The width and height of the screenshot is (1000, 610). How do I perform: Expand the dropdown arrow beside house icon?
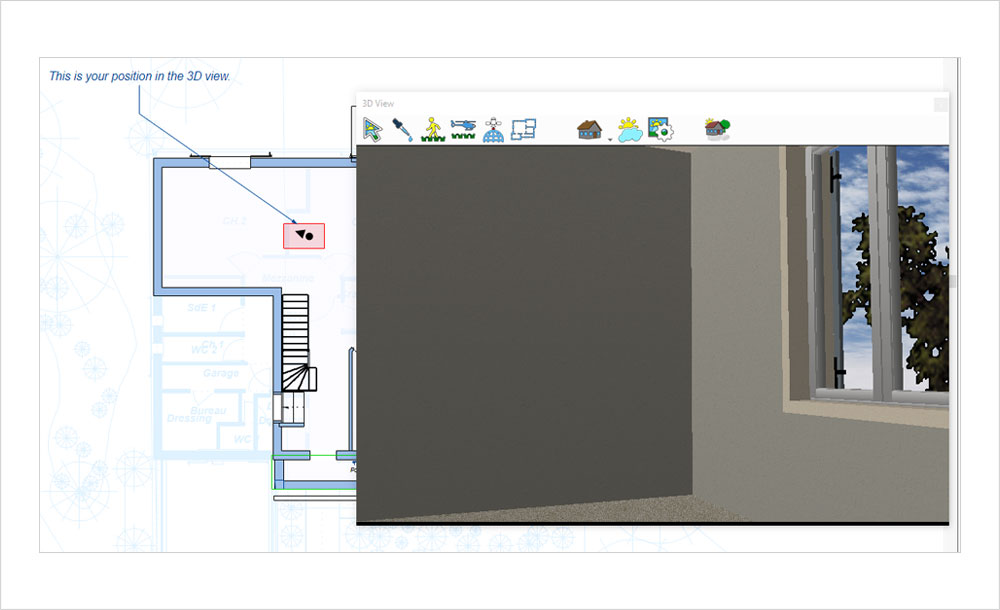[x=610, y=140]
